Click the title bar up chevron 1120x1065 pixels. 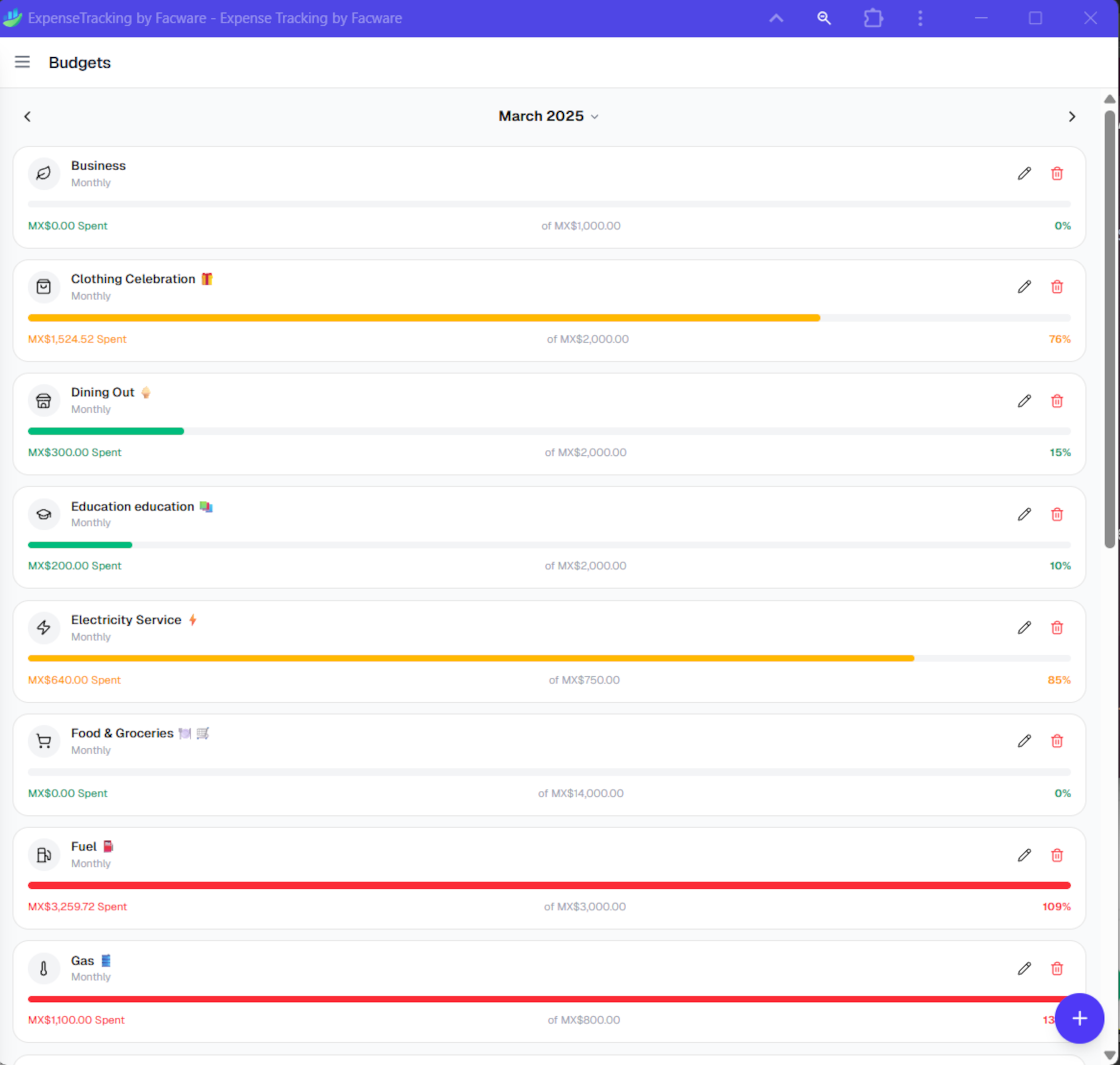(x=776, y=18)
